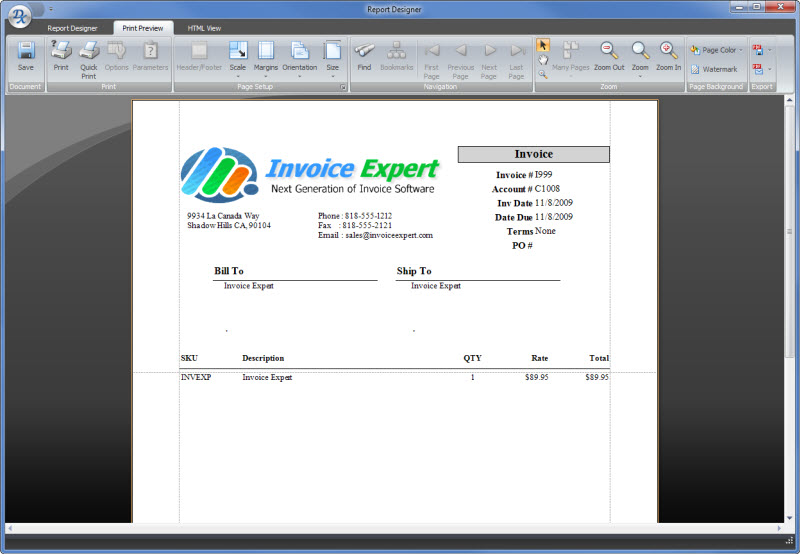Click the QTY column header
Image resolution: width=800 pixels, height=554 pixels.
[x=472, y=358]
